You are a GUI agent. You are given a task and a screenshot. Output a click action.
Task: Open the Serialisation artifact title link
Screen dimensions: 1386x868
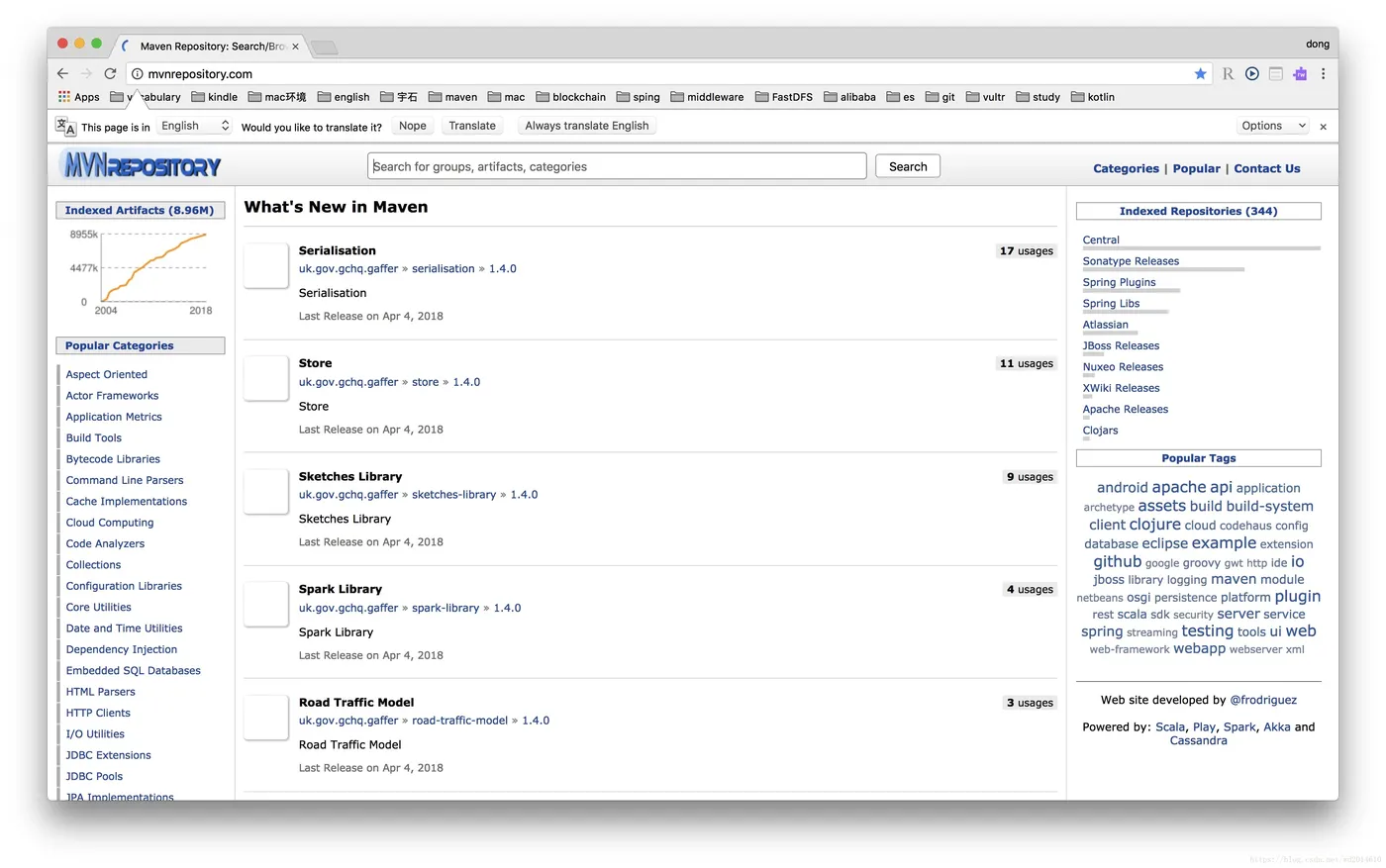click(338, 250)
